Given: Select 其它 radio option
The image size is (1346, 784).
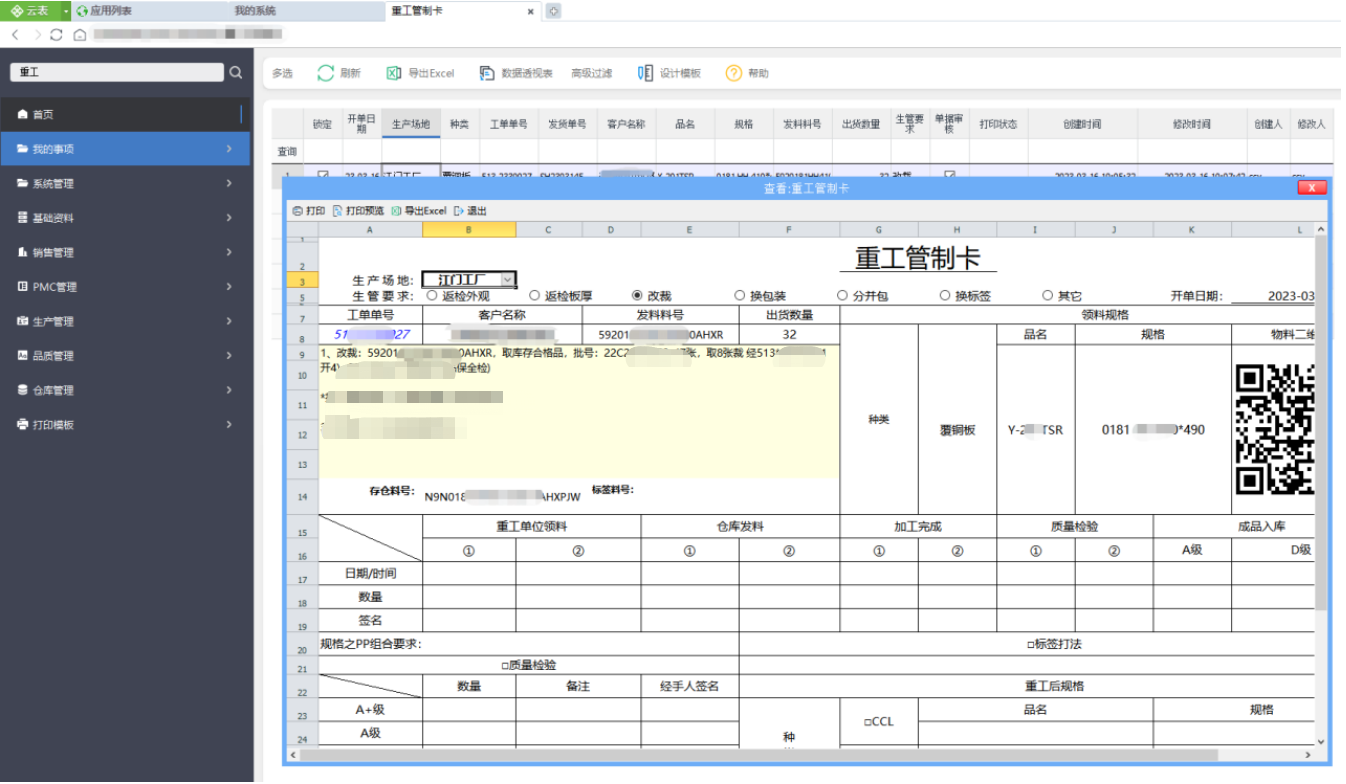Looking at the screenshot, I should [x=1048, y=296].
